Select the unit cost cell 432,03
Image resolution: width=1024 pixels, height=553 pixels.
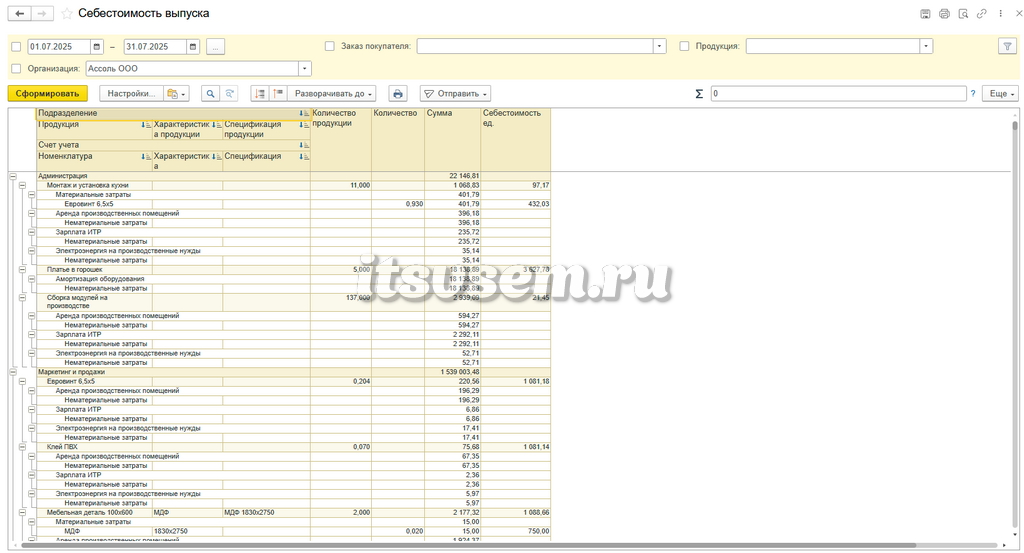pos(516,204)
